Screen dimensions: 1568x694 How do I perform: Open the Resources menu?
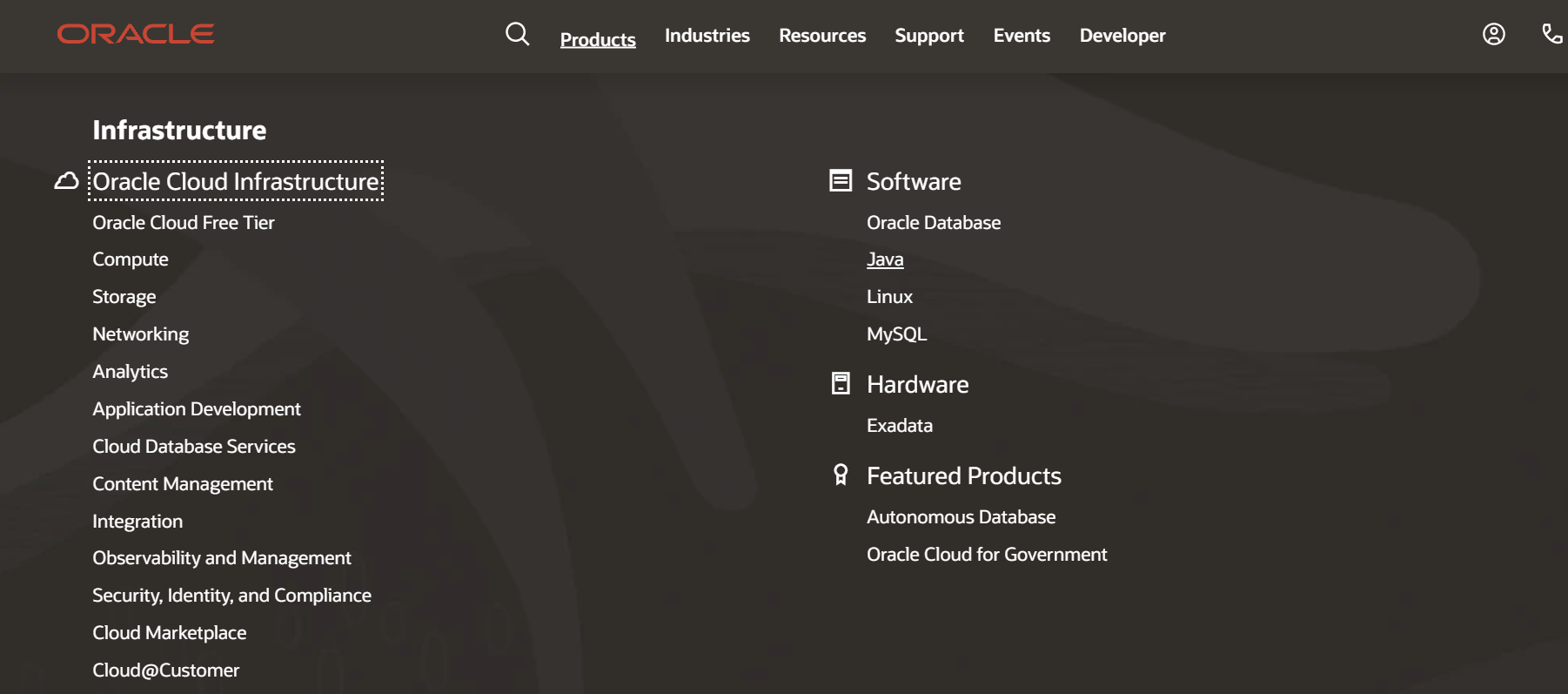click(822, 36)
